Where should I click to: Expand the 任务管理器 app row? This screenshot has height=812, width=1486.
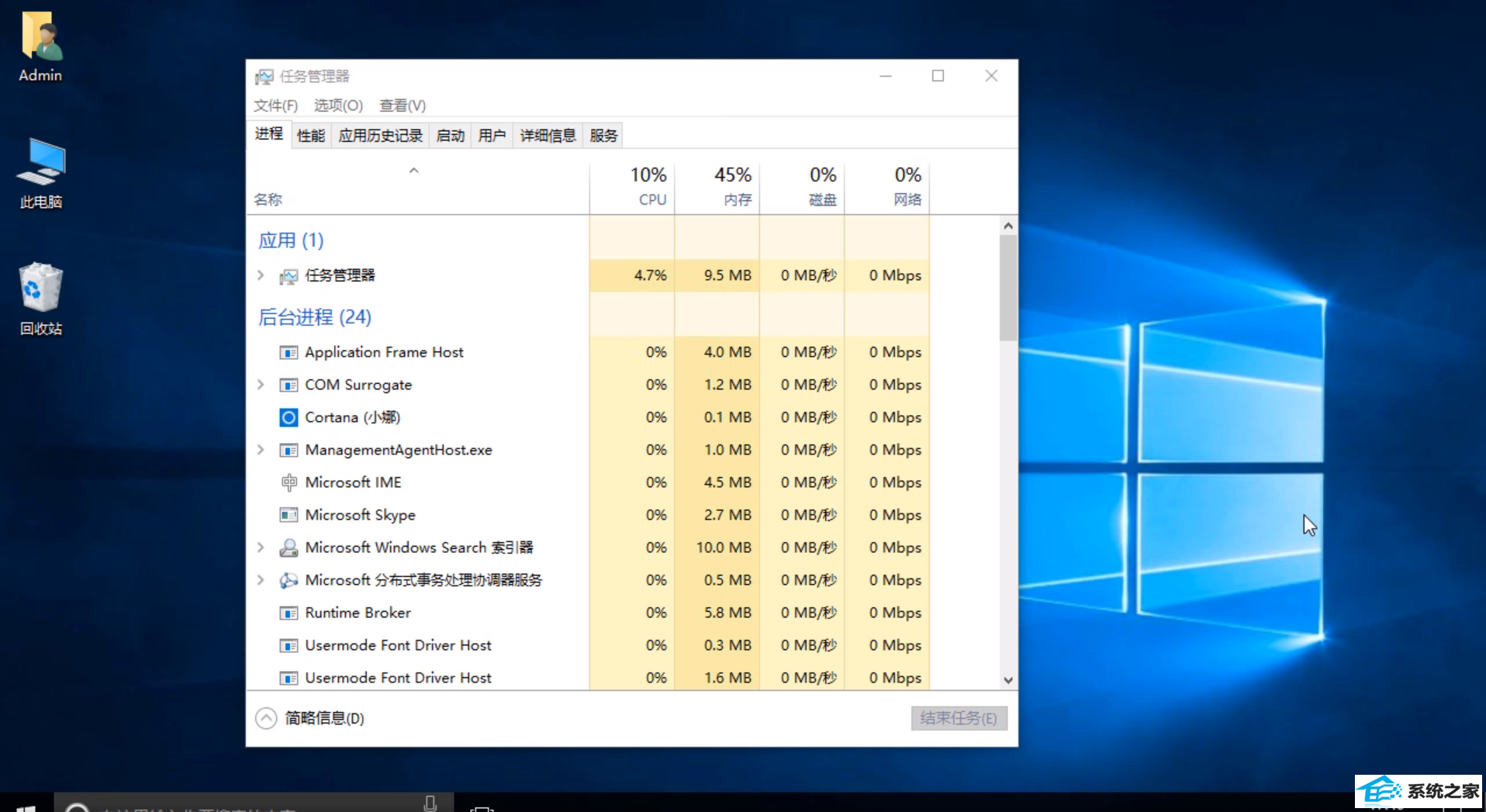pyautogui.click(x=261, y=275)
